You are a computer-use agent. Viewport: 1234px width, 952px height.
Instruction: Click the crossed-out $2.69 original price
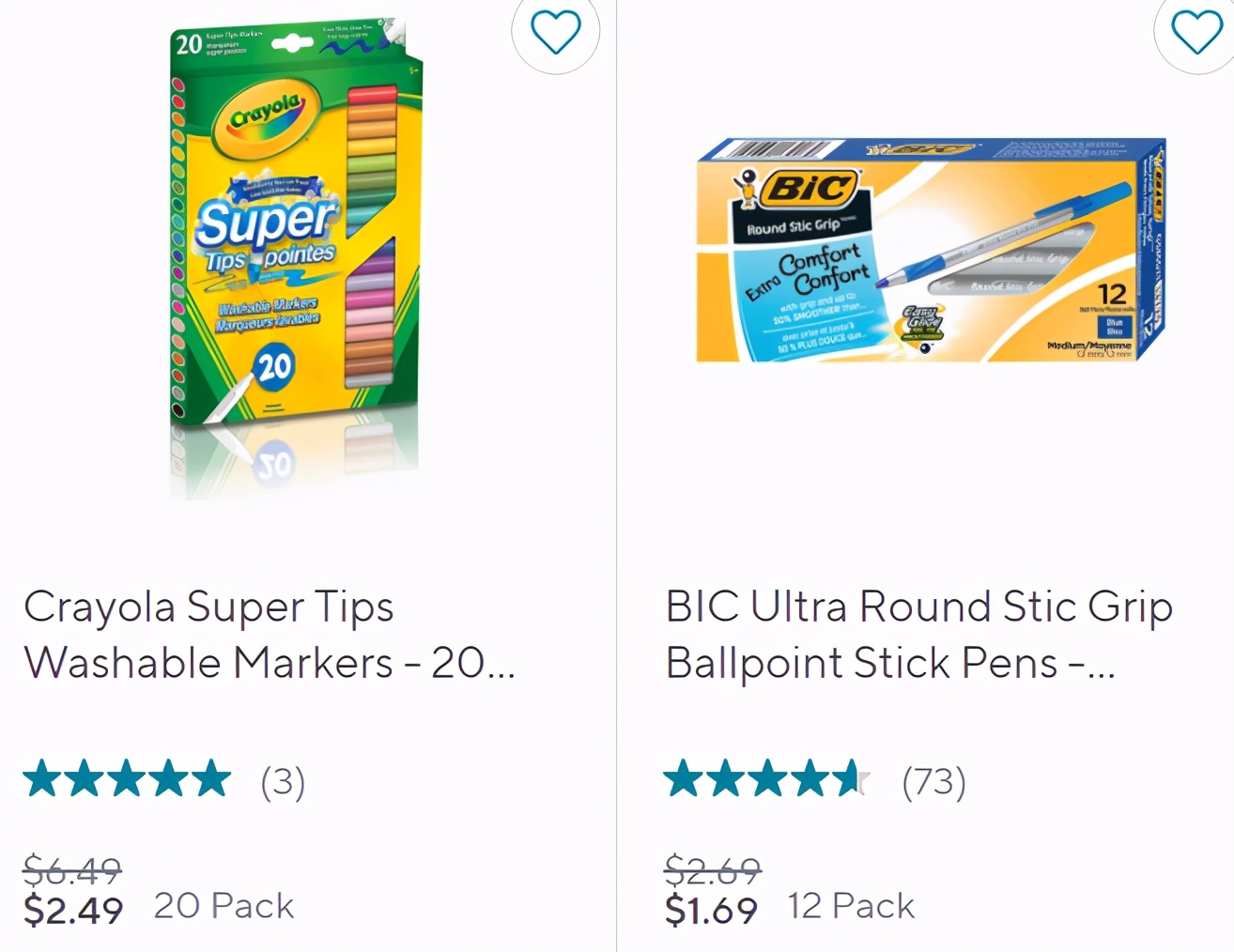[x=712, y=869]
